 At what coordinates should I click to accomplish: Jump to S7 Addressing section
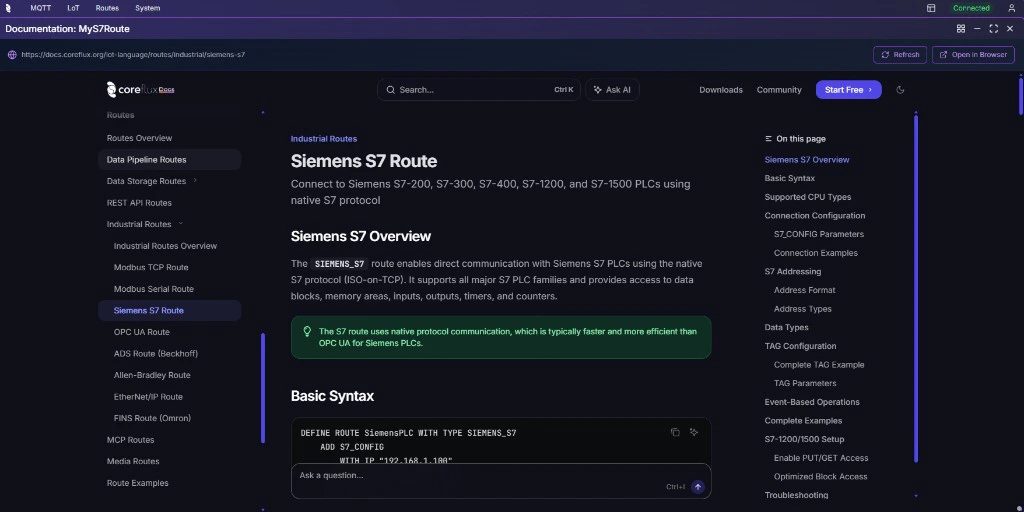coord(793,271)
